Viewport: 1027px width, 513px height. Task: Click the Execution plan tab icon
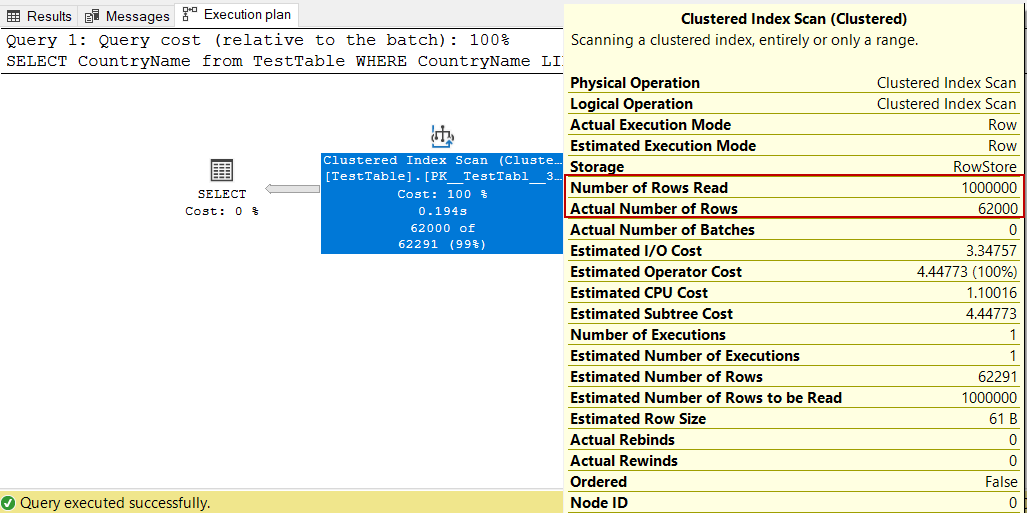[x=189, y=15]
